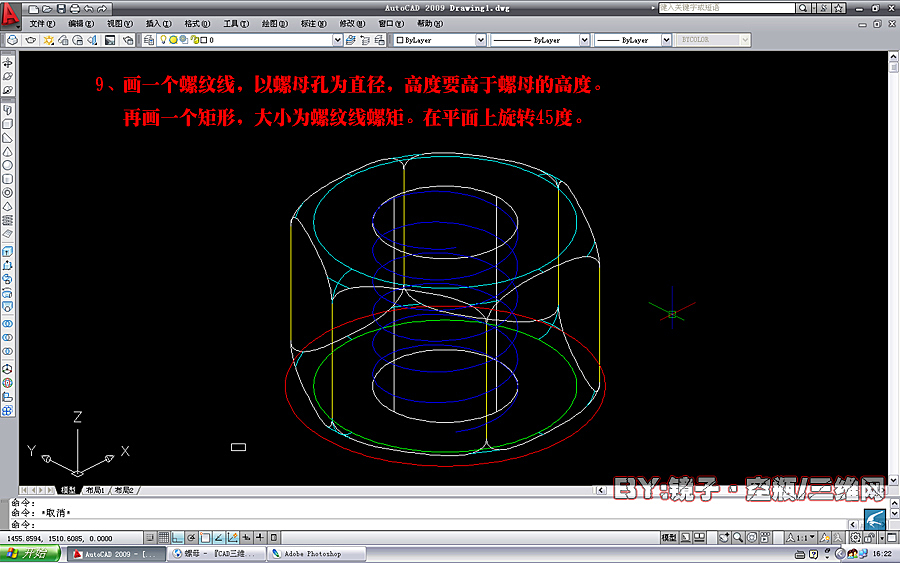900x563 pixels.
Task: Switch to the 布局2 layout tab
Action: pos(124,490)
